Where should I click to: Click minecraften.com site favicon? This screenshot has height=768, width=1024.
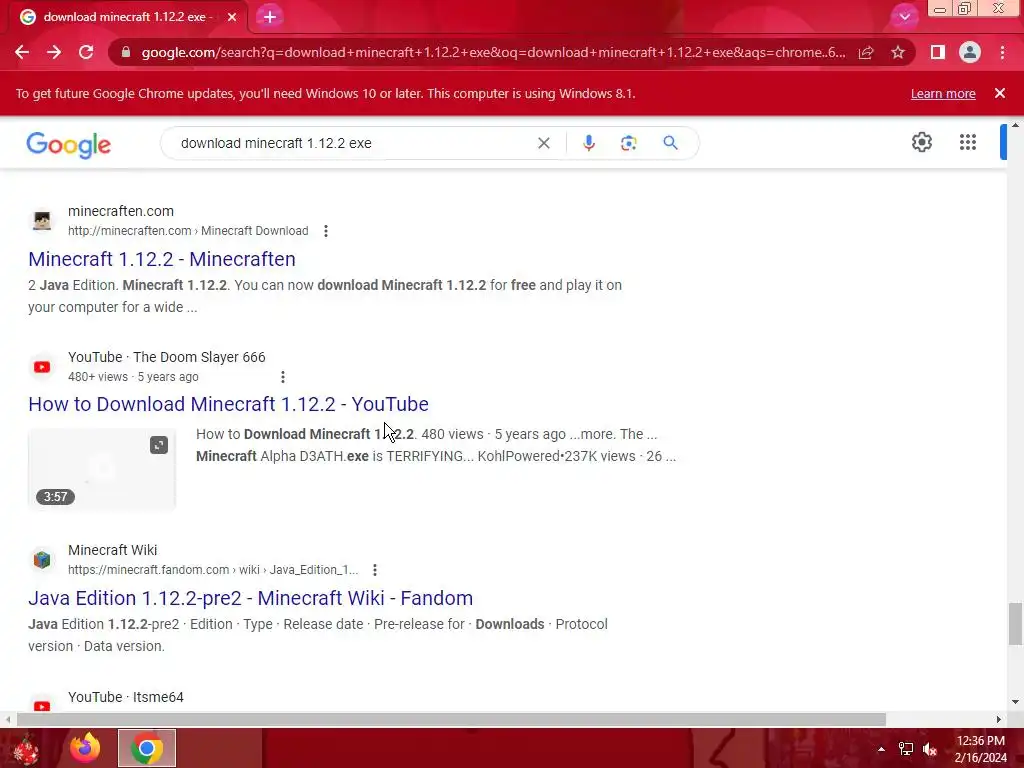tap(42, 221)
